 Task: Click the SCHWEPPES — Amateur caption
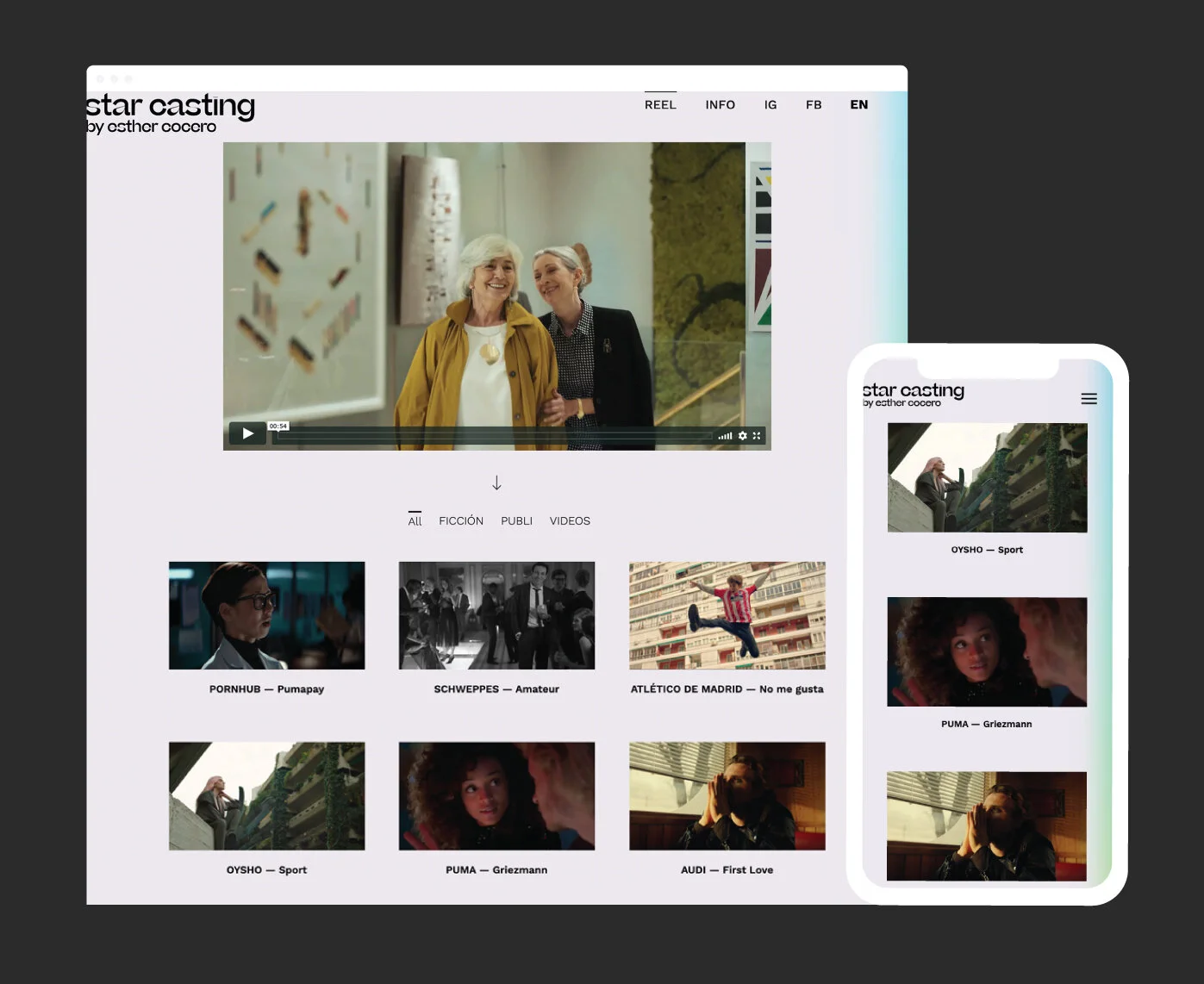[496, 689]
